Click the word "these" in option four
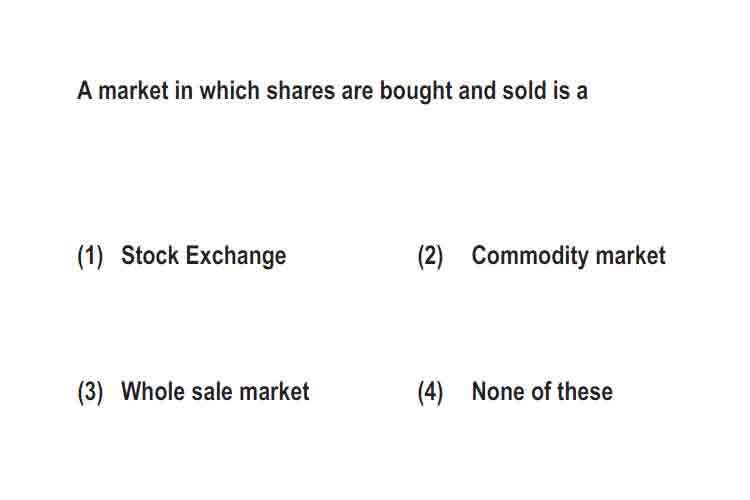The image size is (750, 500). point(585,391)
